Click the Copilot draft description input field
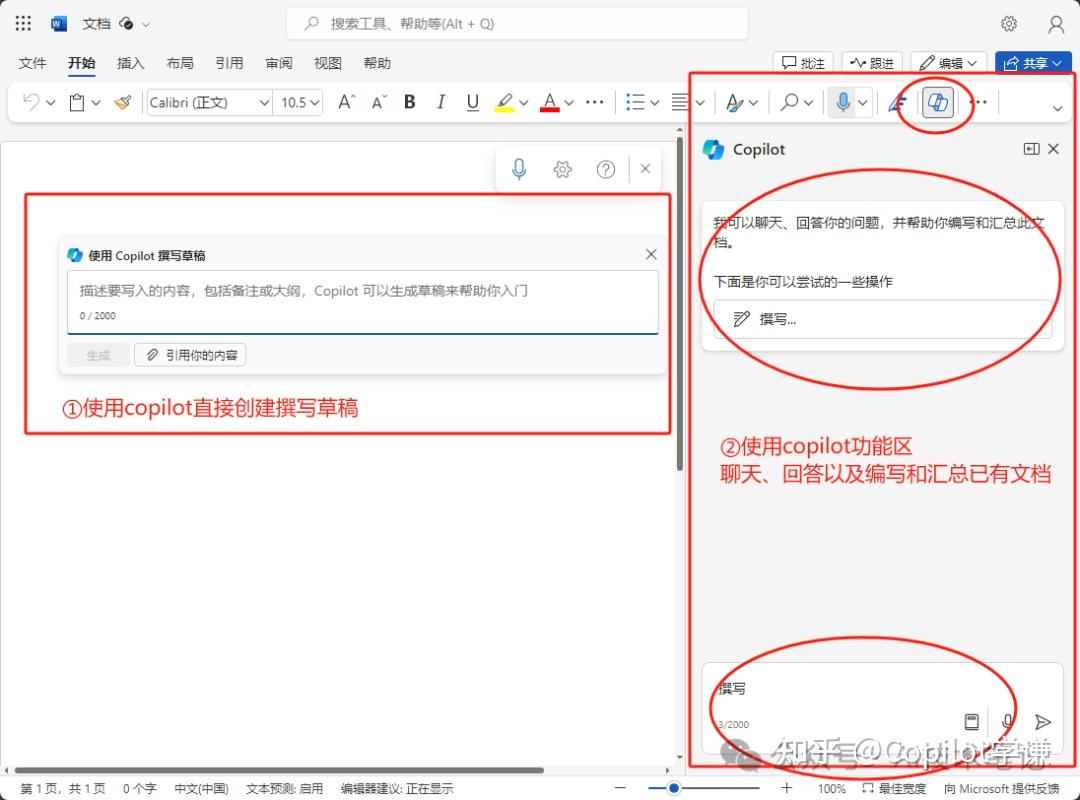Image resolution: width=1080 pixels, height=800 pixels. [x=360, y=296]
